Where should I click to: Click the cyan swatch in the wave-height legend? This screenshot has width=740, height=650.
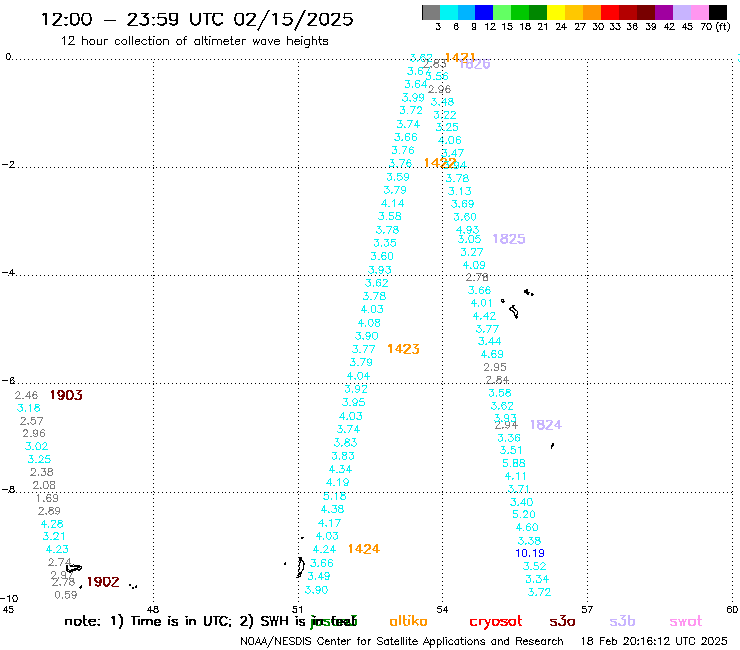click(449, 12)
